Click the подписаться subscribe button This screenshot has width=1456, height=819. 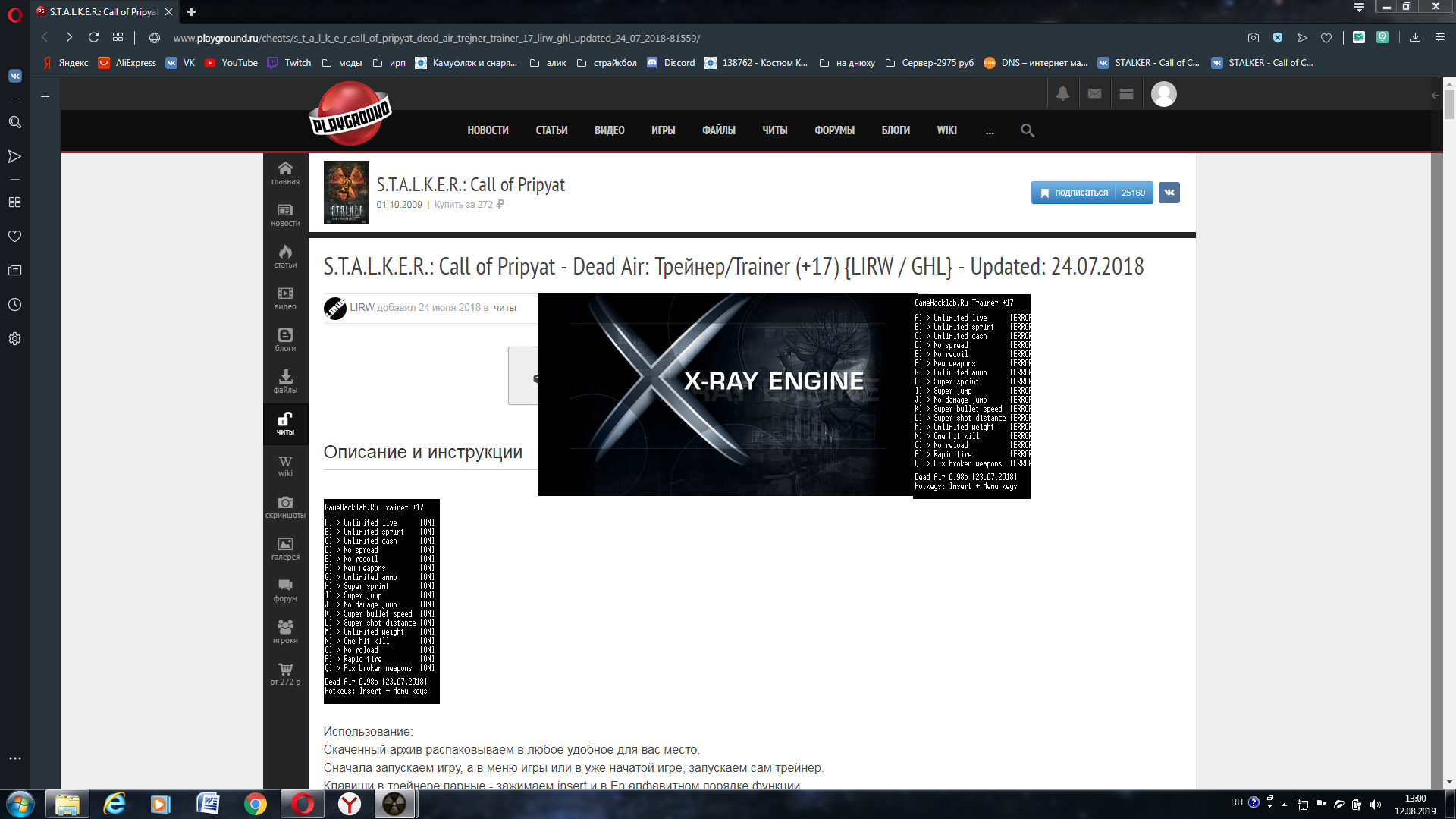pos(1092,193)
